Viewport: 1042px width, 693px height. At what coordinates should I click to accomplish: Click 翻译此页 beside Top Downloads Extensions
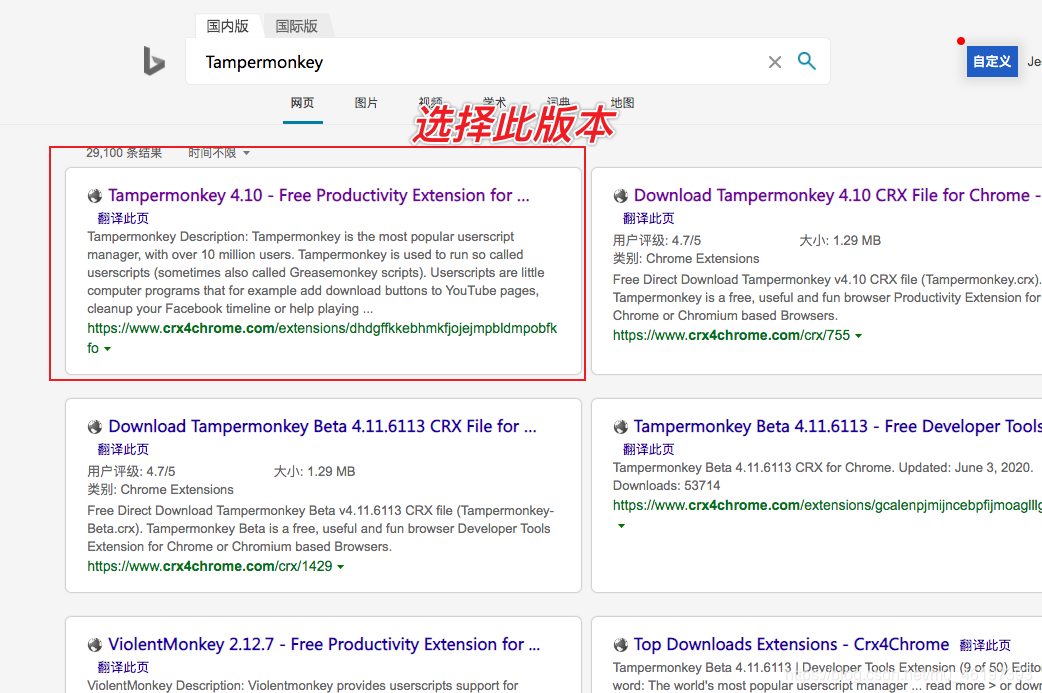(x=986, y=645)
